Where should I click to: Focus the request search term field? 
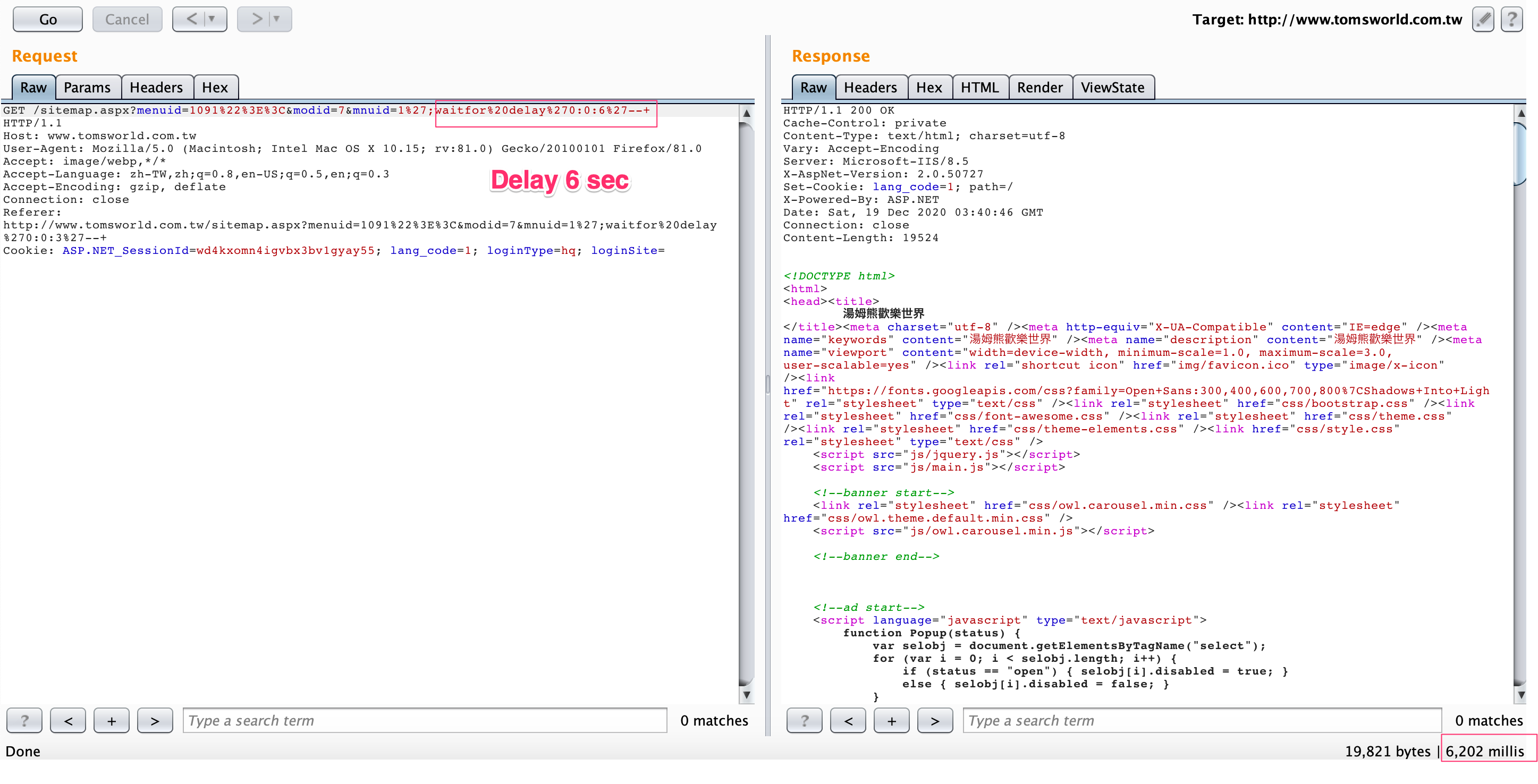pyautogui.click(x=425, y=720)
